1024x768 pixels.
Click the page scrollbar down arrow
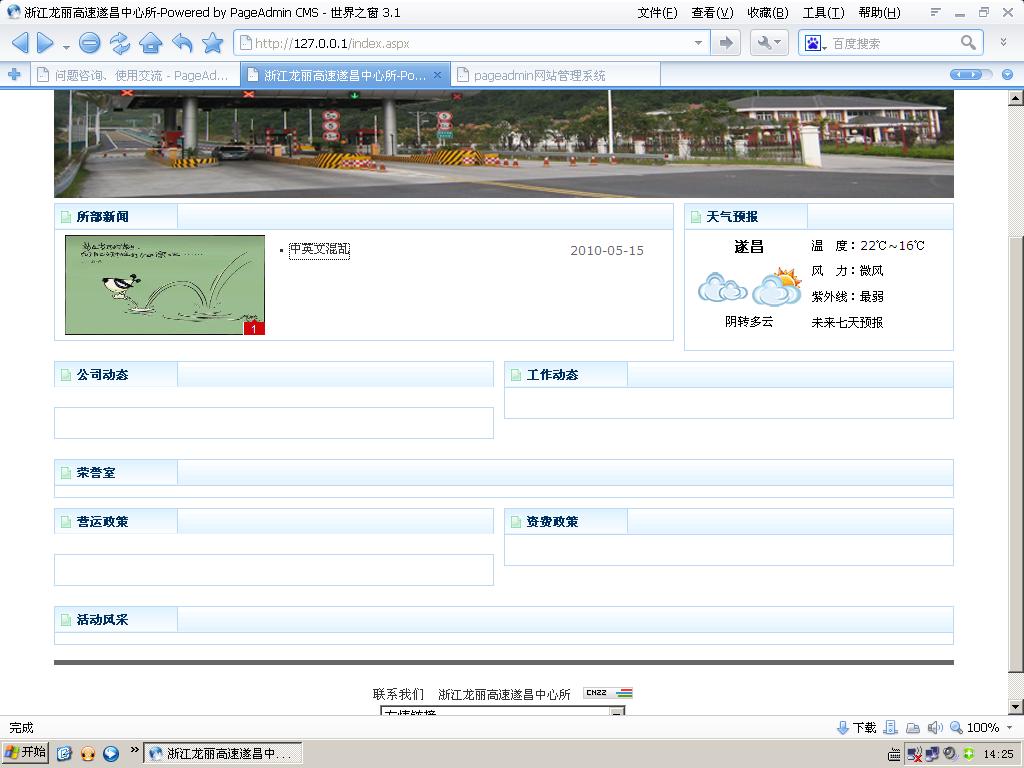(x=1016, y=707)
